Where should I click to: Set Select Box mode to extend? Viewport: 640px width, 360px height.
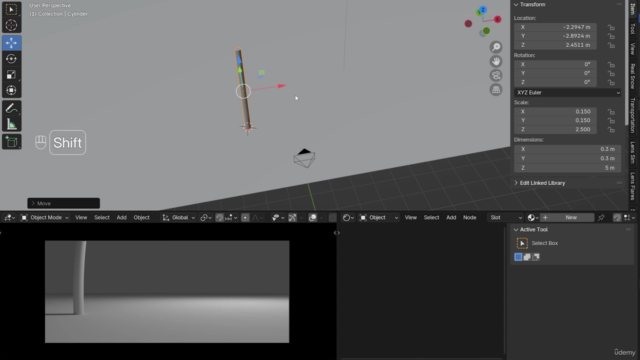click(527, 257)
